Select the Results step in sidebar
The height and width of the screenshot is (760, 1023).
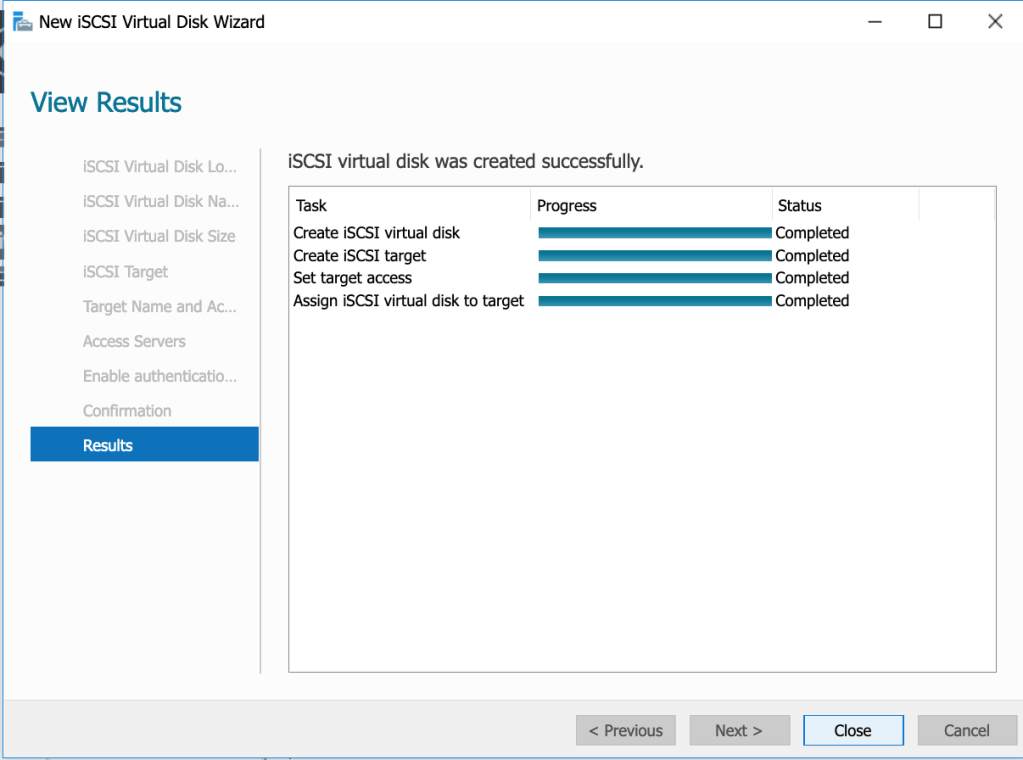(x=144, y=445)
